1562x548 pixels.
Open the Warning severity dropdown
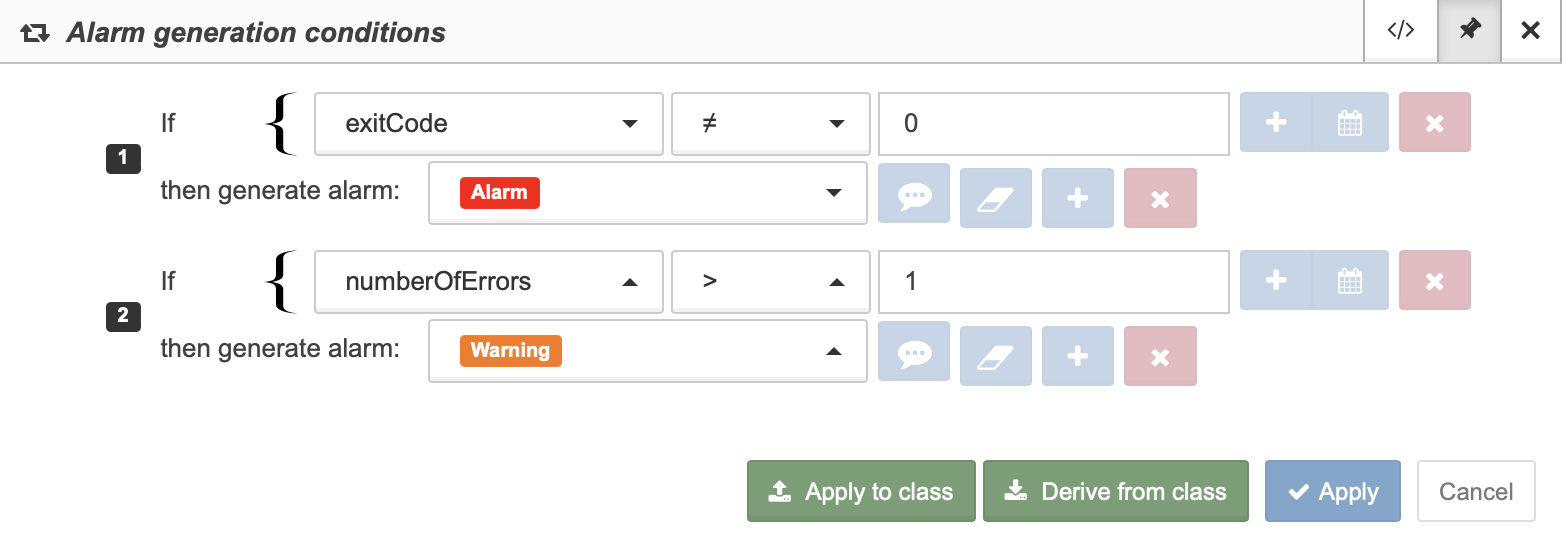(x=647, y=351)
